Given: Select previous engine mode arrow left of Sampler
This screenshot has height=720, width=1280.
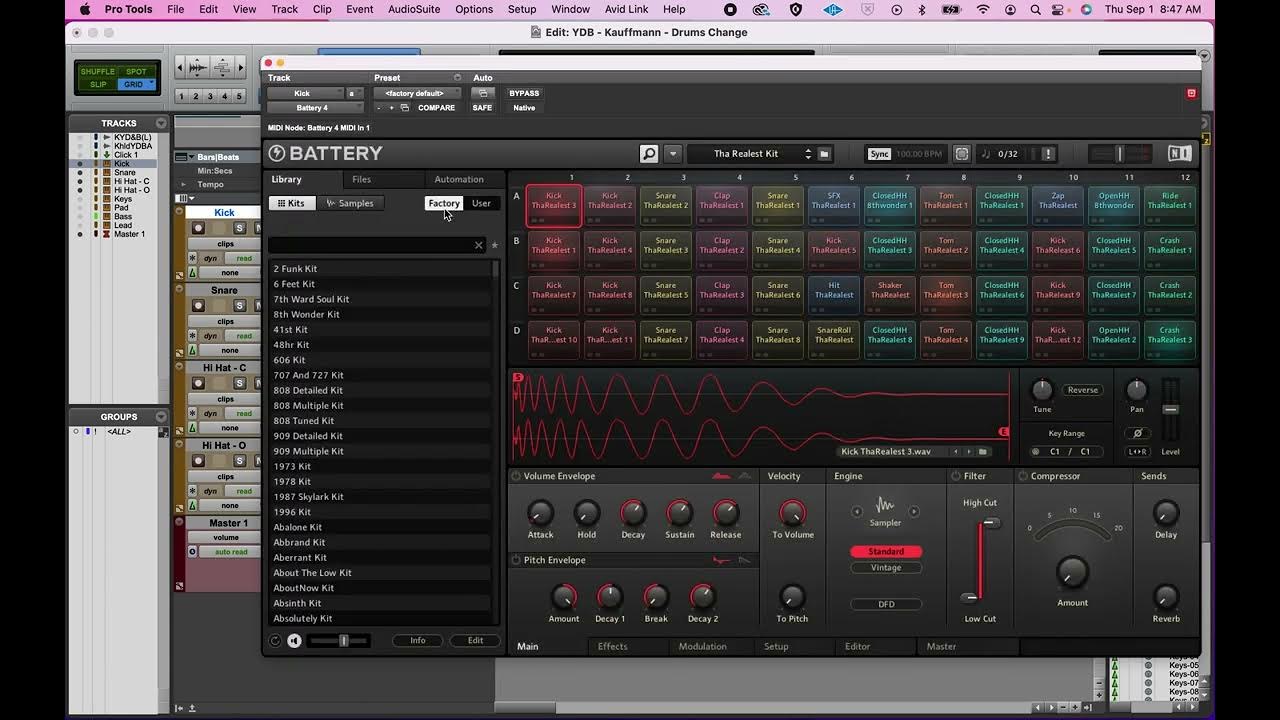Looking at the screenshot, I should (x=857, y=511).
